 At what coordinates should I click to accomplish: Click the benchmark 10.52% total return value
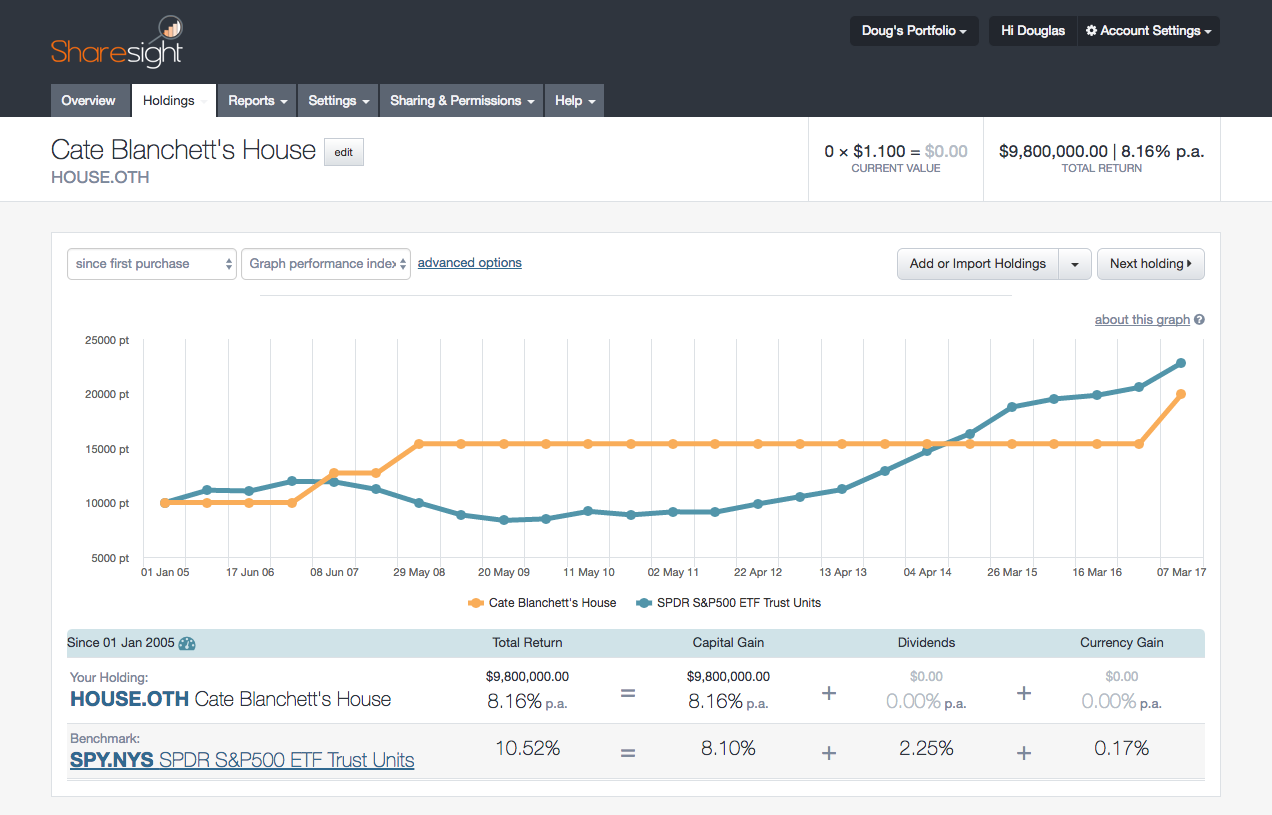[527, 748]
